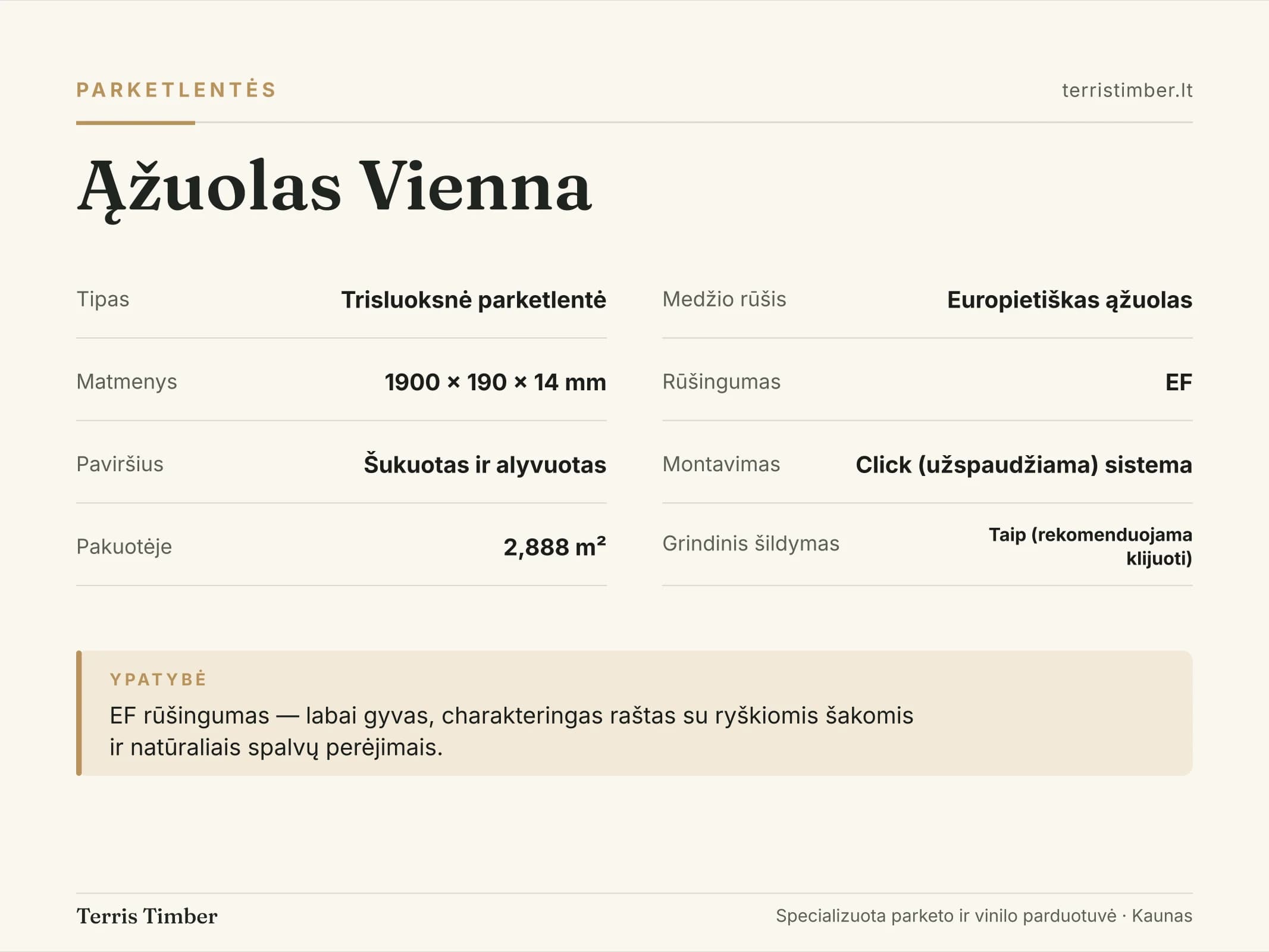Viewport: 1269px width, 952px height.
Task: Click the EF grading value
Action: coord(1179,382)
